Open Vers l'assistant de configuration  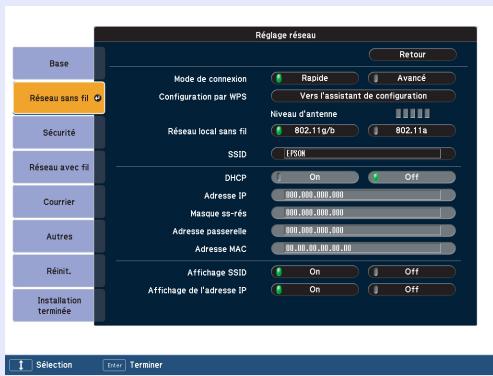(363, 96)
